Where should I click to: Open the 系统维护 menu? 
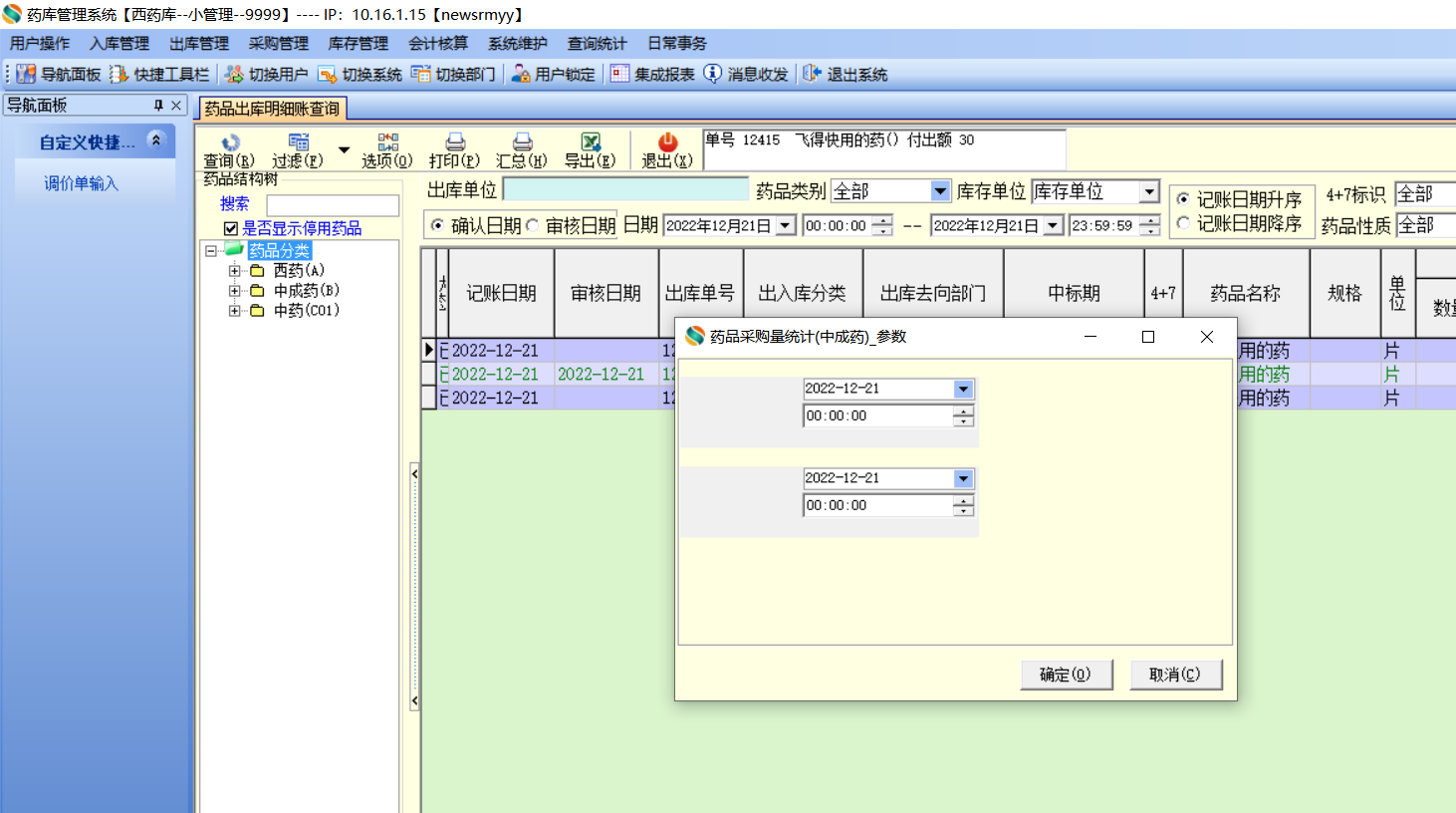518,44
